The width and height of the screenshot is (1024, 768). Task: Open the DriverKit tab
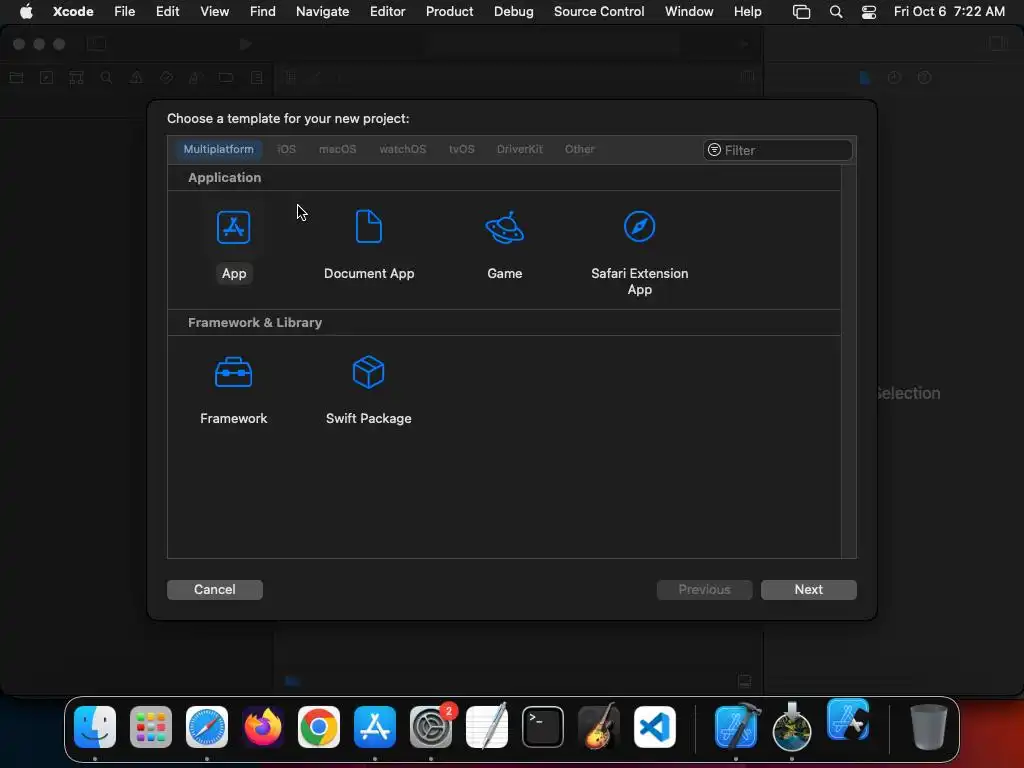(519, 149)
